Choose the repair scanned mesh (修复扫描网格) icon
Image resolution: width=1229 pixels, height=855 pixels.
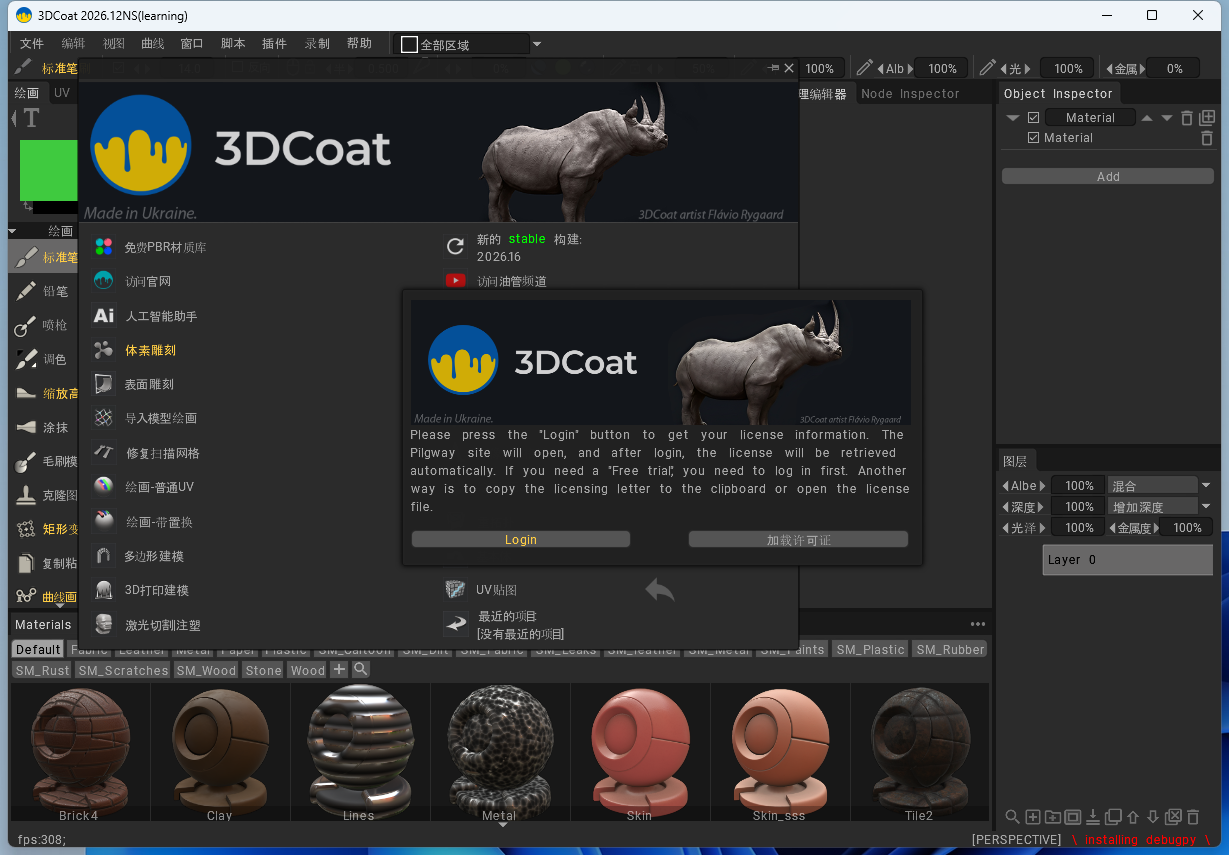pos(104,452)
